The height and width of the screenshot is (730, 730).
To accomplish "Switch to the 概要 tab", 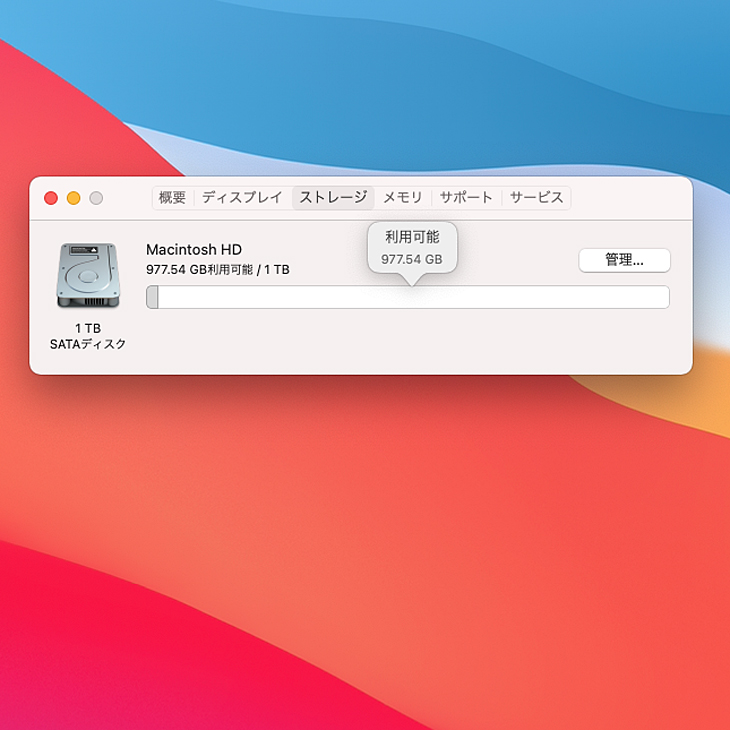I will coord(172,198).
